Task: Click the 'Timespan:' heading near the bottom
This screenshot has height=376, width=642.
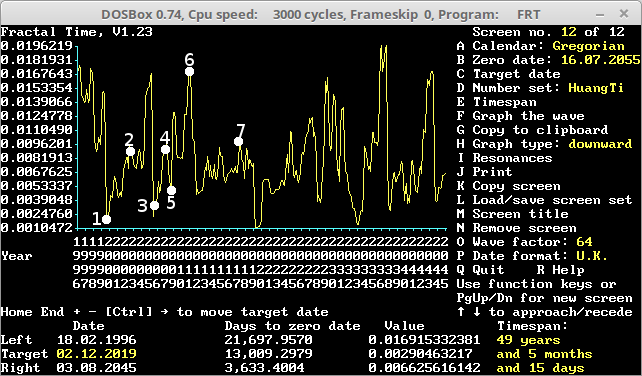Action: pos(532,326)
